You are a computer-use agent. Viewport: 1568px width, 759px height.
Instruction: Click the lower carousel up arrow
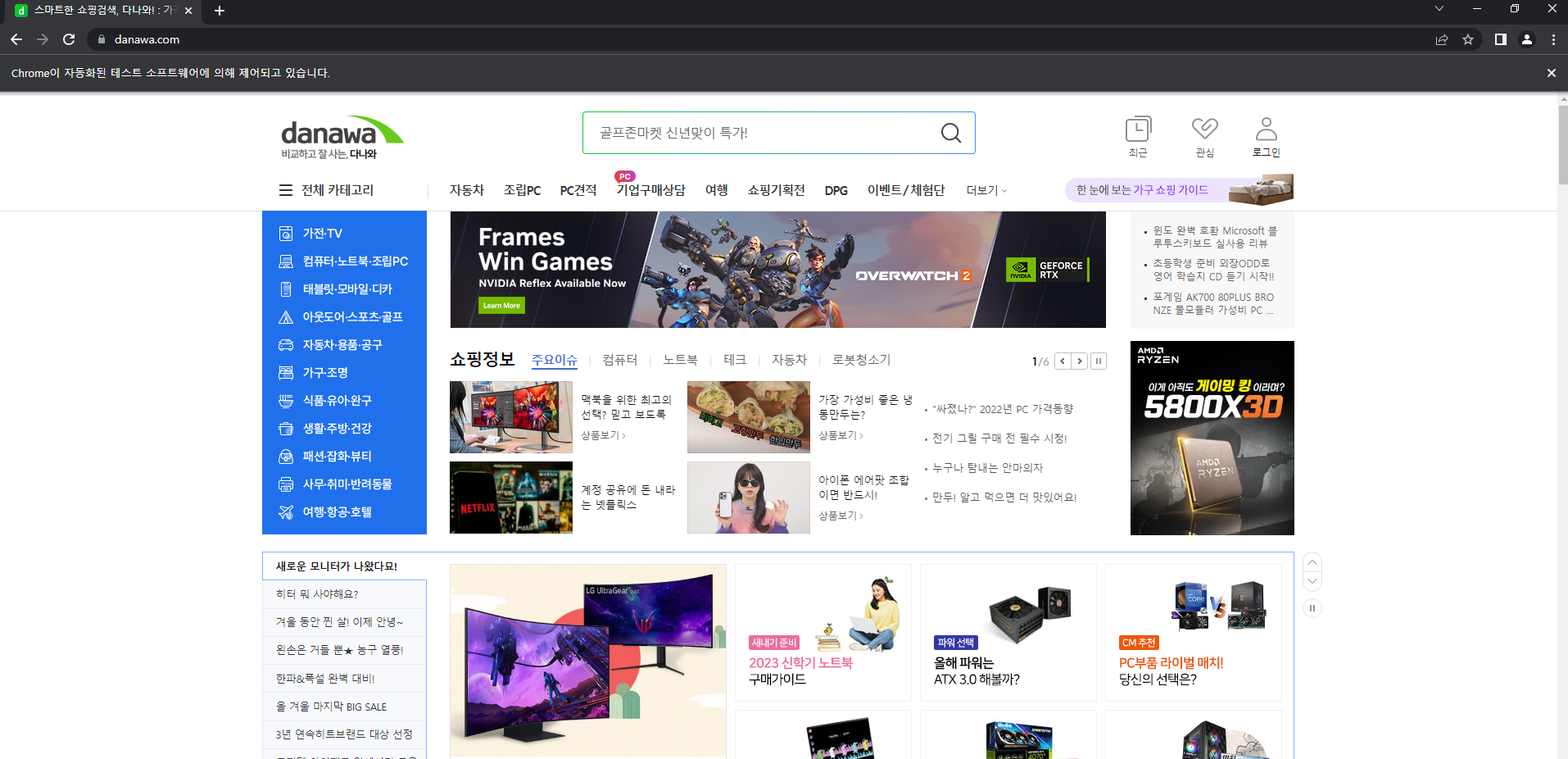pyautogui.click(x=1312, y=562)
